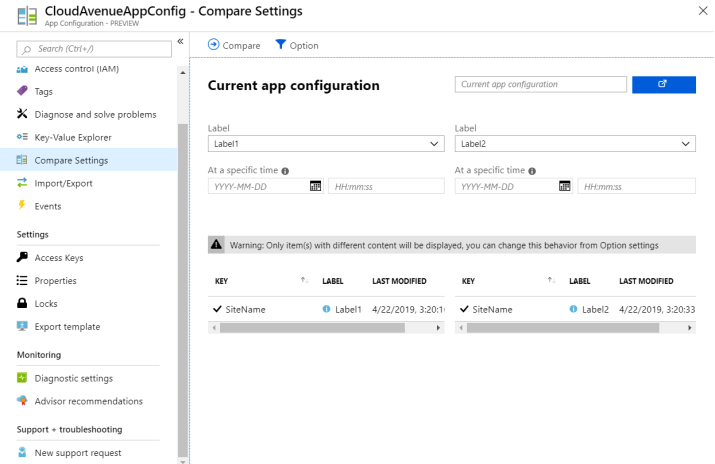Click the Events lightning bolt icon
The width and height of the screenshot is (715, 464).
[x=22, y=205]
